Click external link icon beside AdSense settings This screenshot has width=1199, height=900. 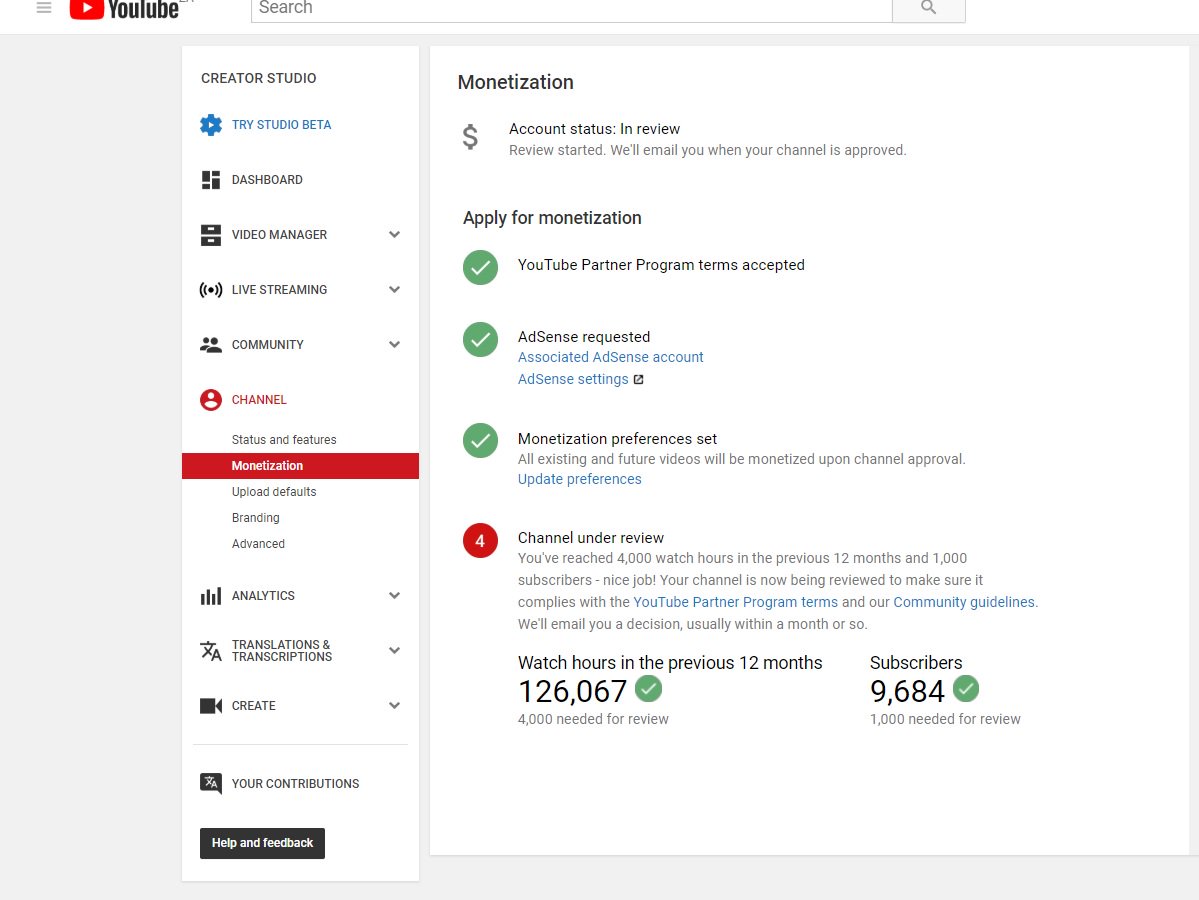[x=638, y=379]
